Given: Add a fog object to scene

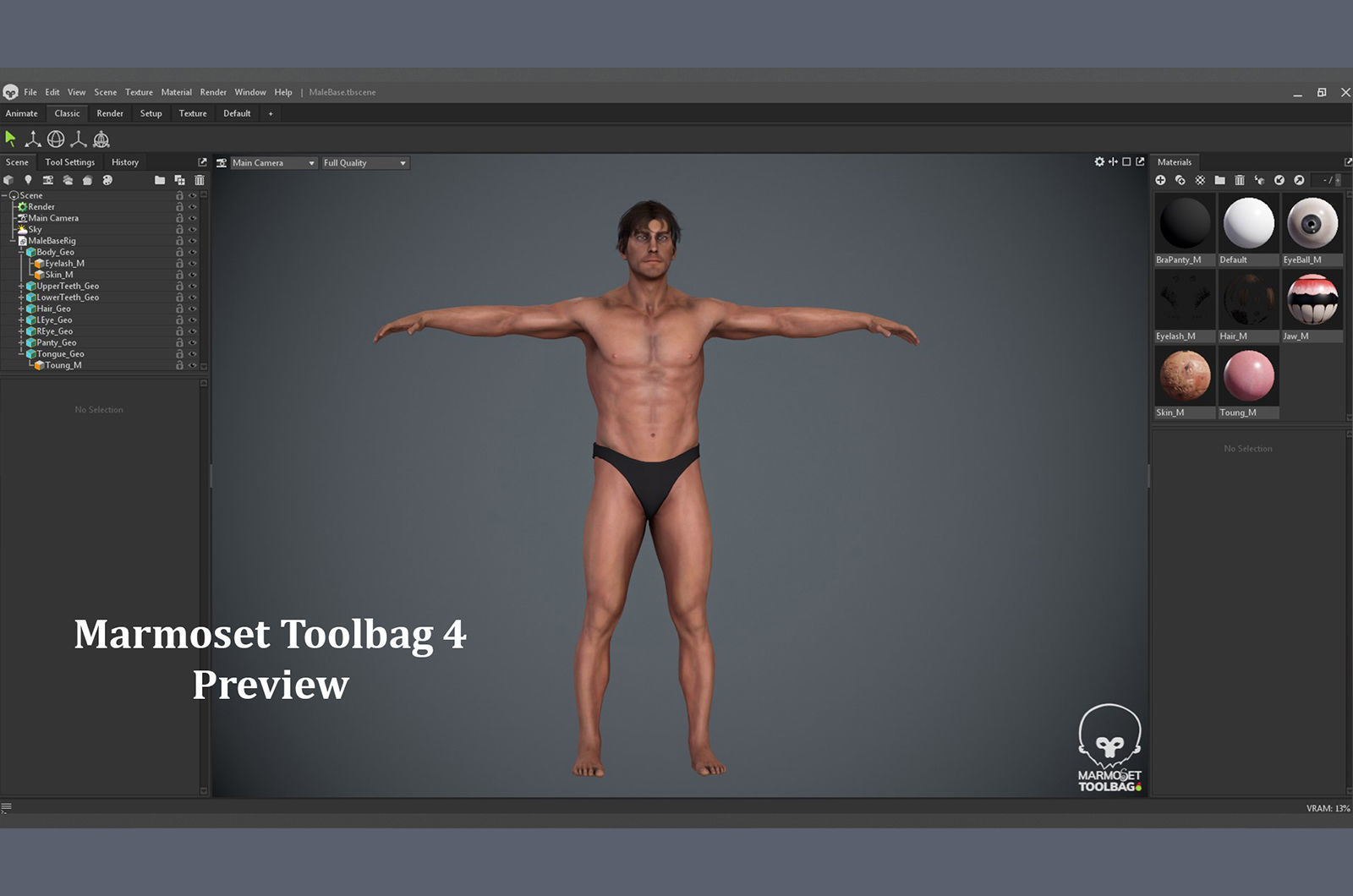Looking at the screenshot, I should coord(68,180).
